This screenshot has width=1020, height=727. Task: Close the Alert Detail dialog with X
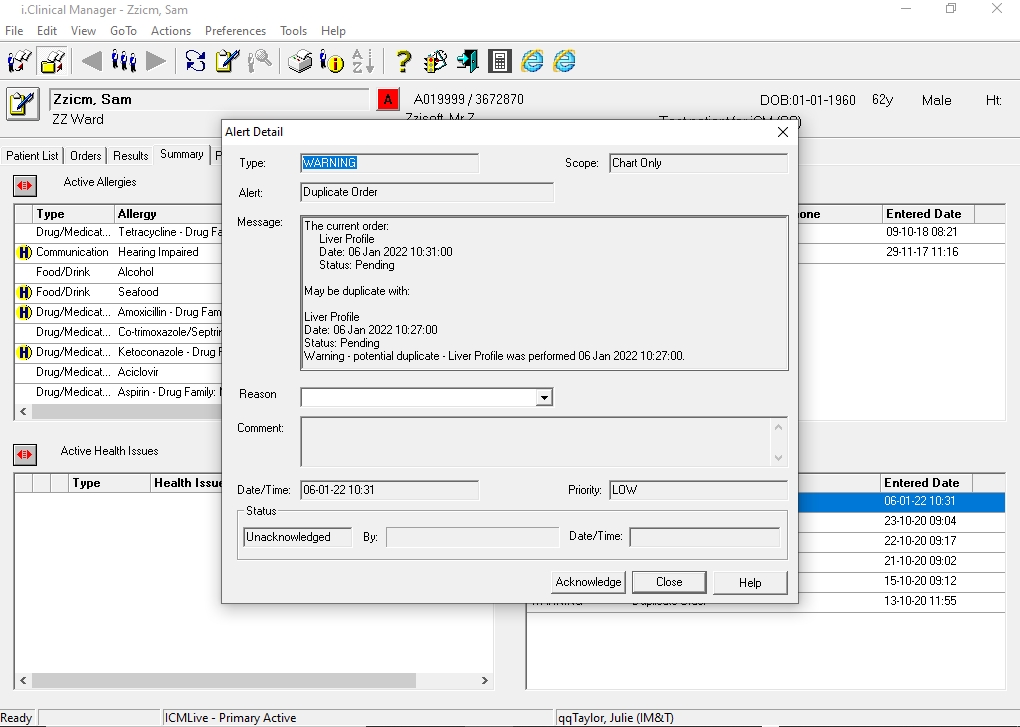coord(783,132)
